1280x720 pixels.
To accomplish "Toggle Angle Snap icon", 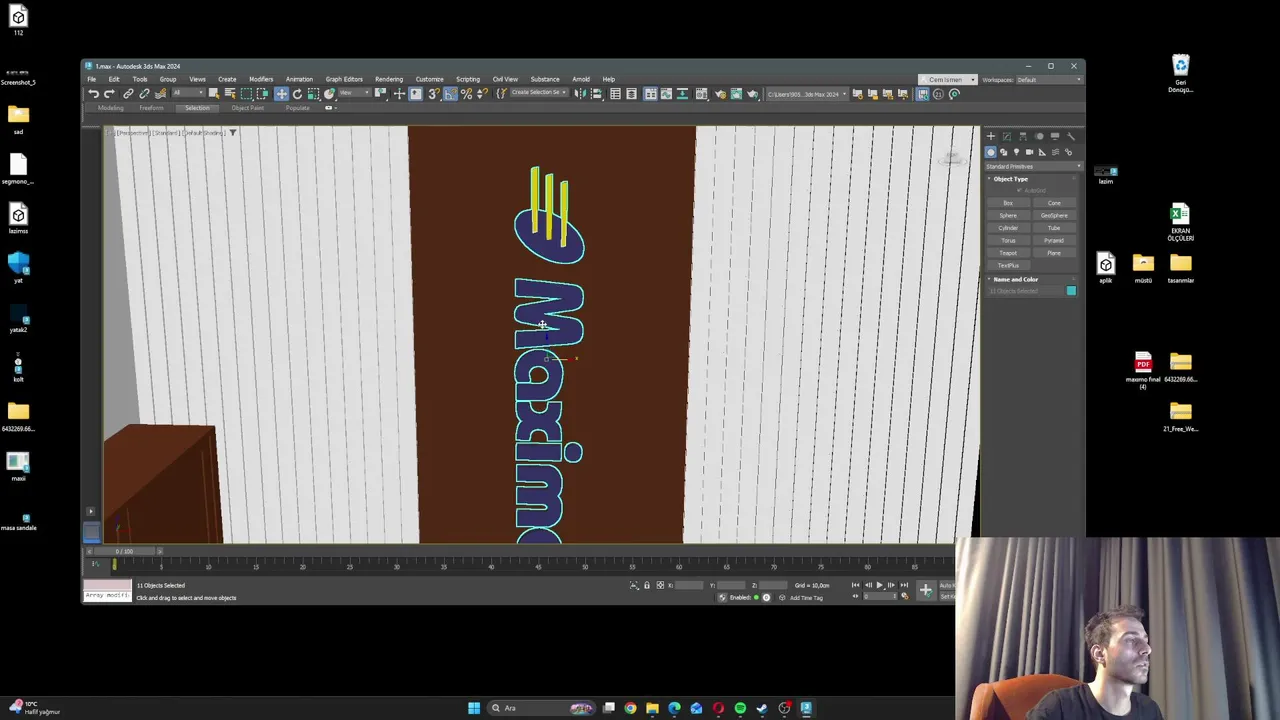I will point(450,94).
